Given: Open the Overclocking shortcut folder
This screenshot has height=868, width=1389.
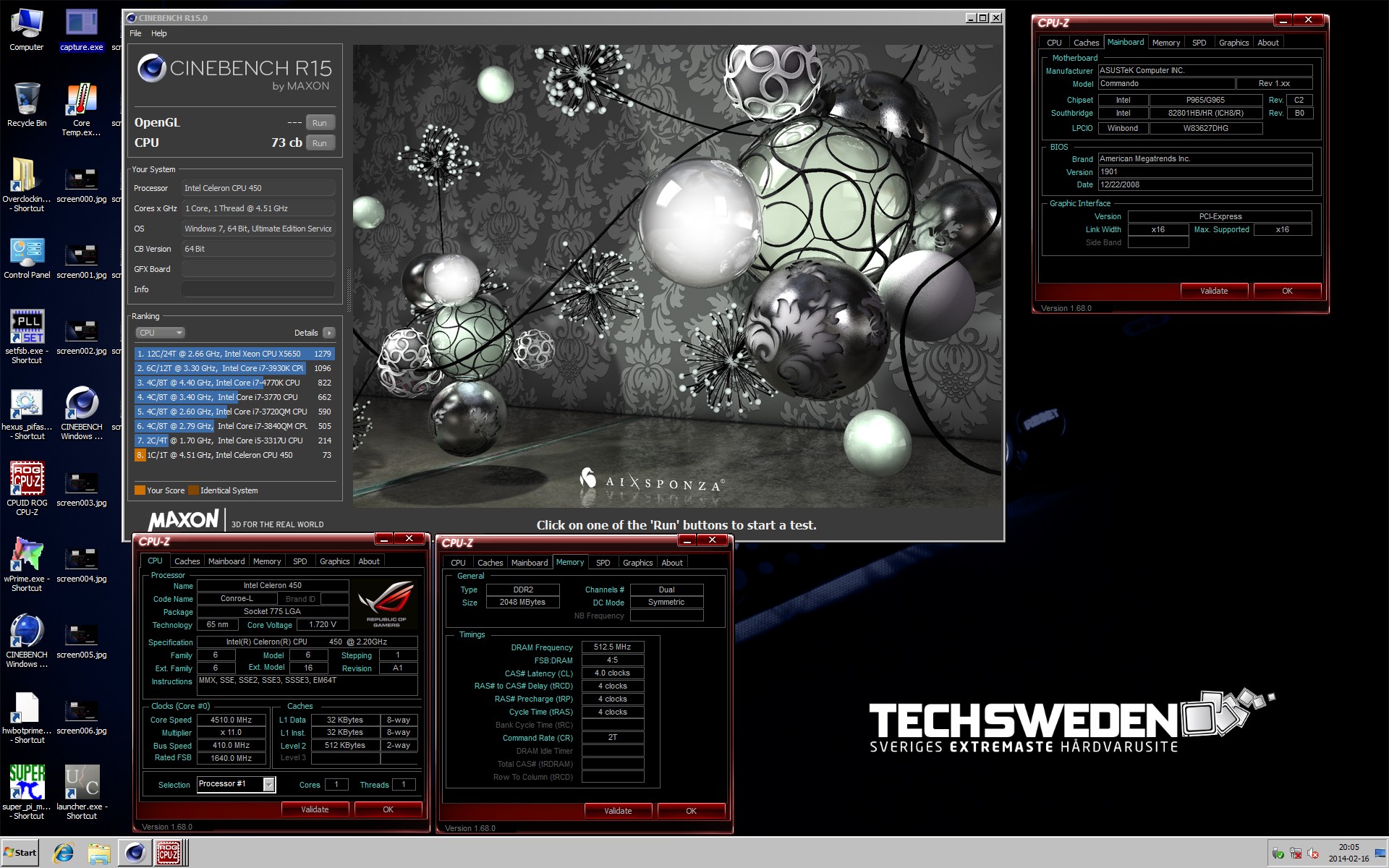Looking at the screenshot, I should (x=26, y=185).
